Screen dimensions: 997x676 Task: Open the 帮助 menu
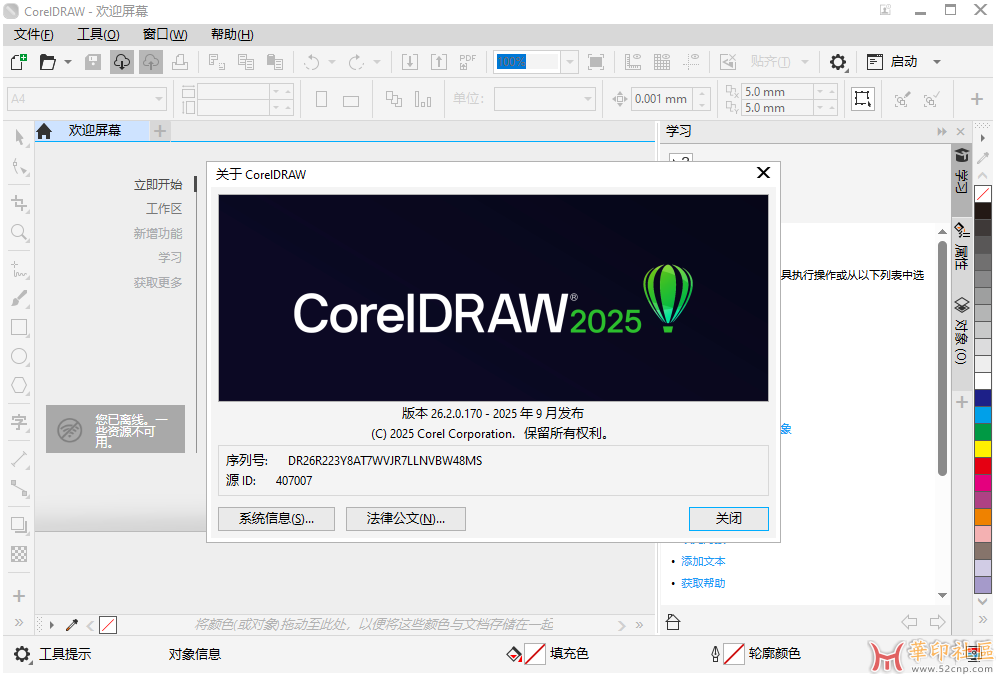pyautogui.click(x=232, y=34)
